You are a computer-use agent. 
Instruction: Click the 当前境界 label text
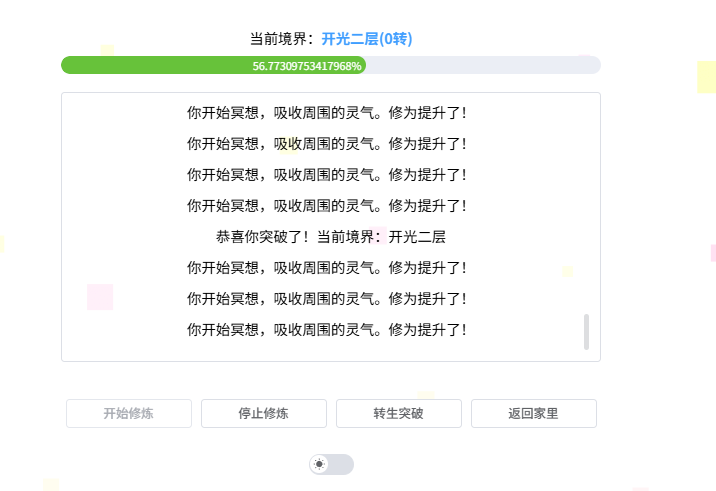(x=281, y=39)
